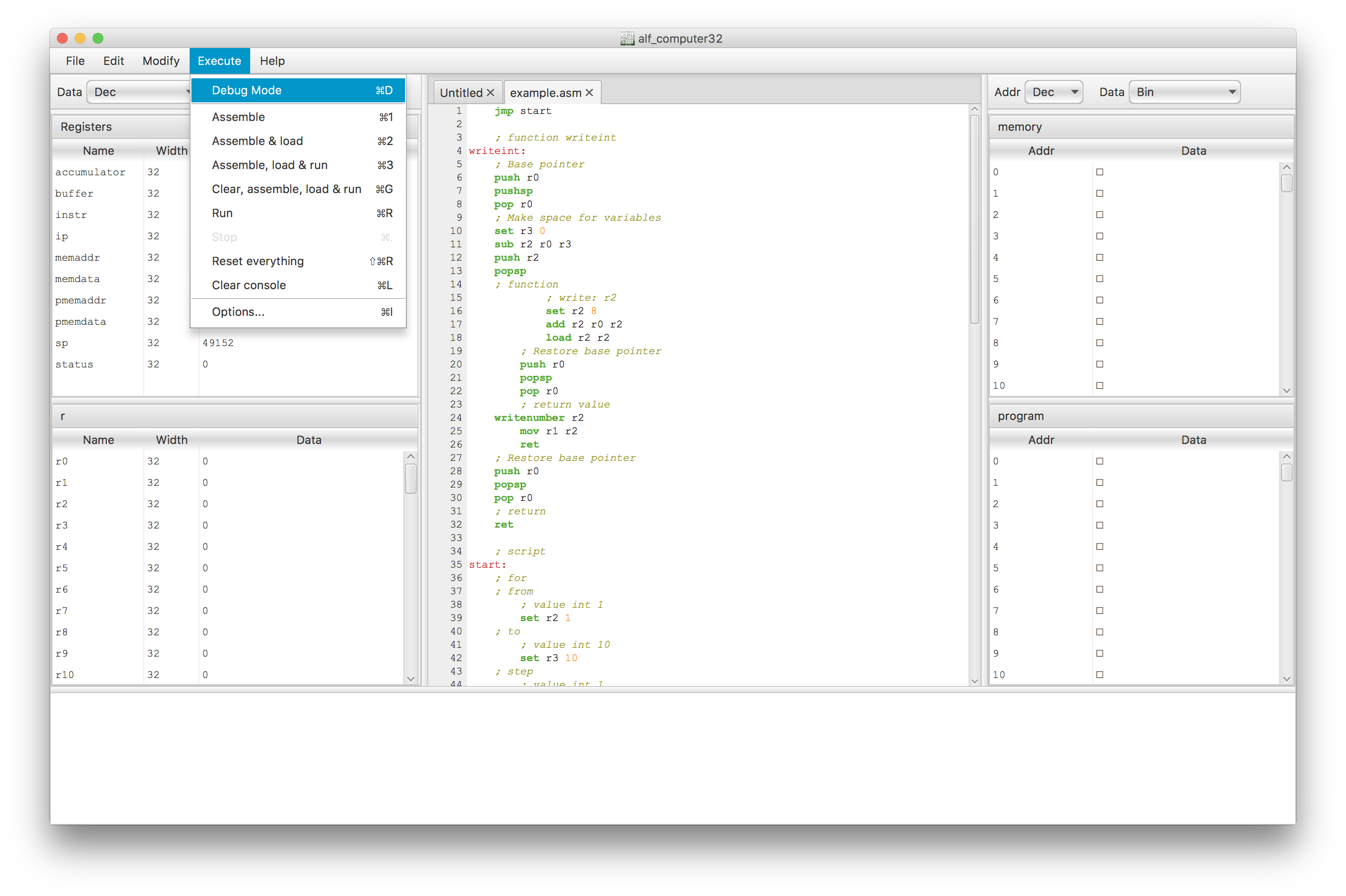Image resolution: width=1346 pixels, height=896 pixels.
Task: Click memory data cell at address 0
Action: (1185, 172)
